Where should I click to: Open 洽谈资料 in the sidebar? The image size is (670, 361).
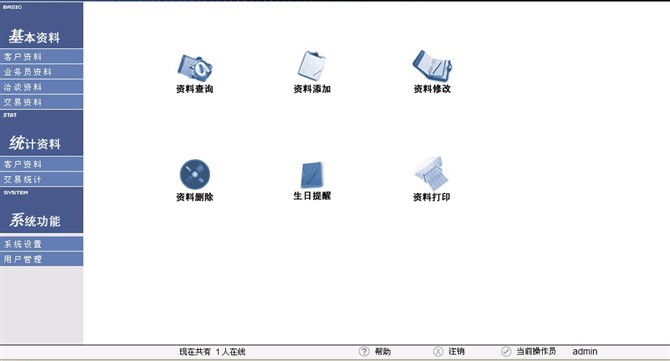tap(41, 87)
